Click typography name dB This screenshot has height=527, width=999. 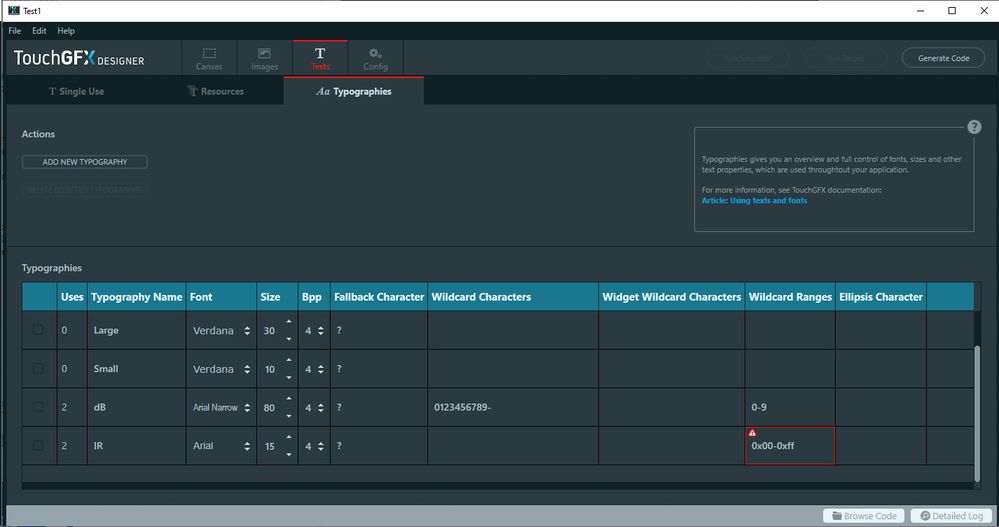pyautogui.click(x=99, y=407)
